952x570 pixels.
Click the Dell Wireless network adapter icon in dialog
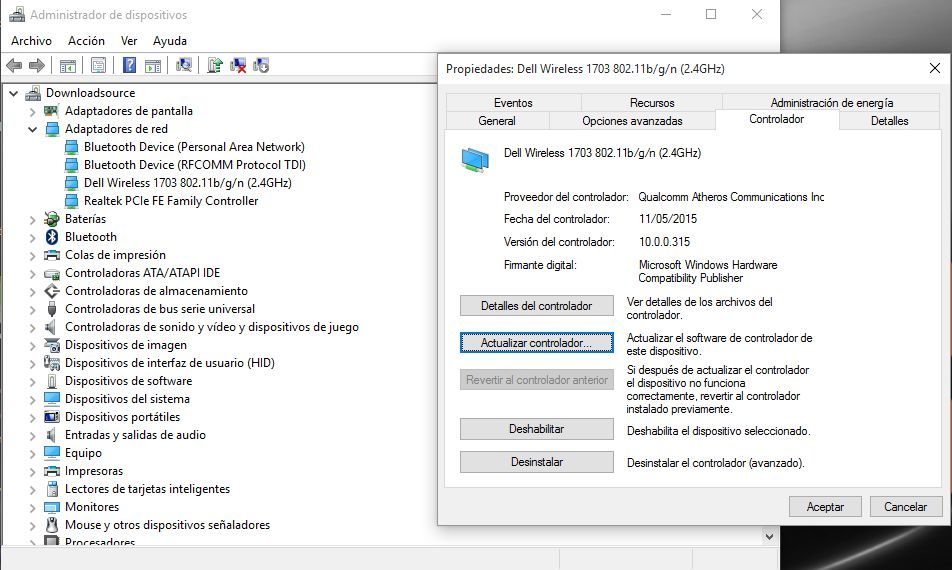point(475,161)
